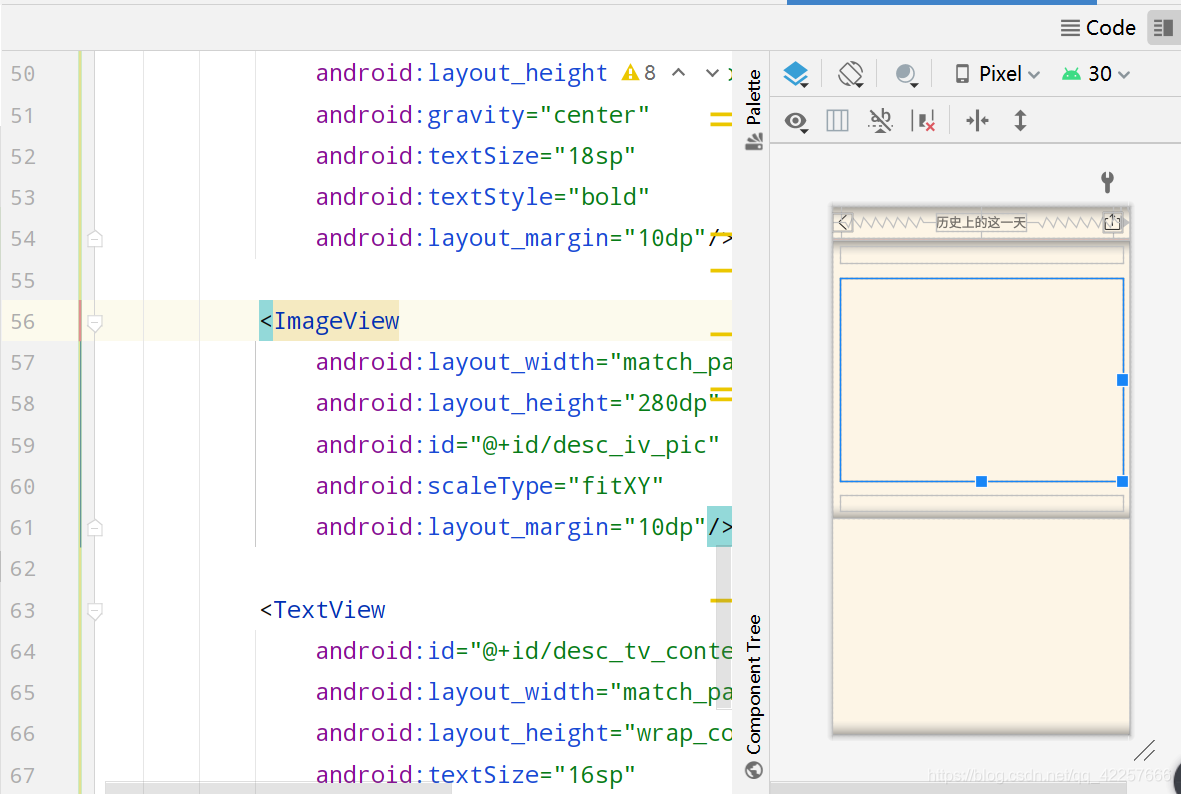This screenshot has width=1181, height=794.
Task: Click the wrench icon above the preview
Action: [x=1107, y=182]
